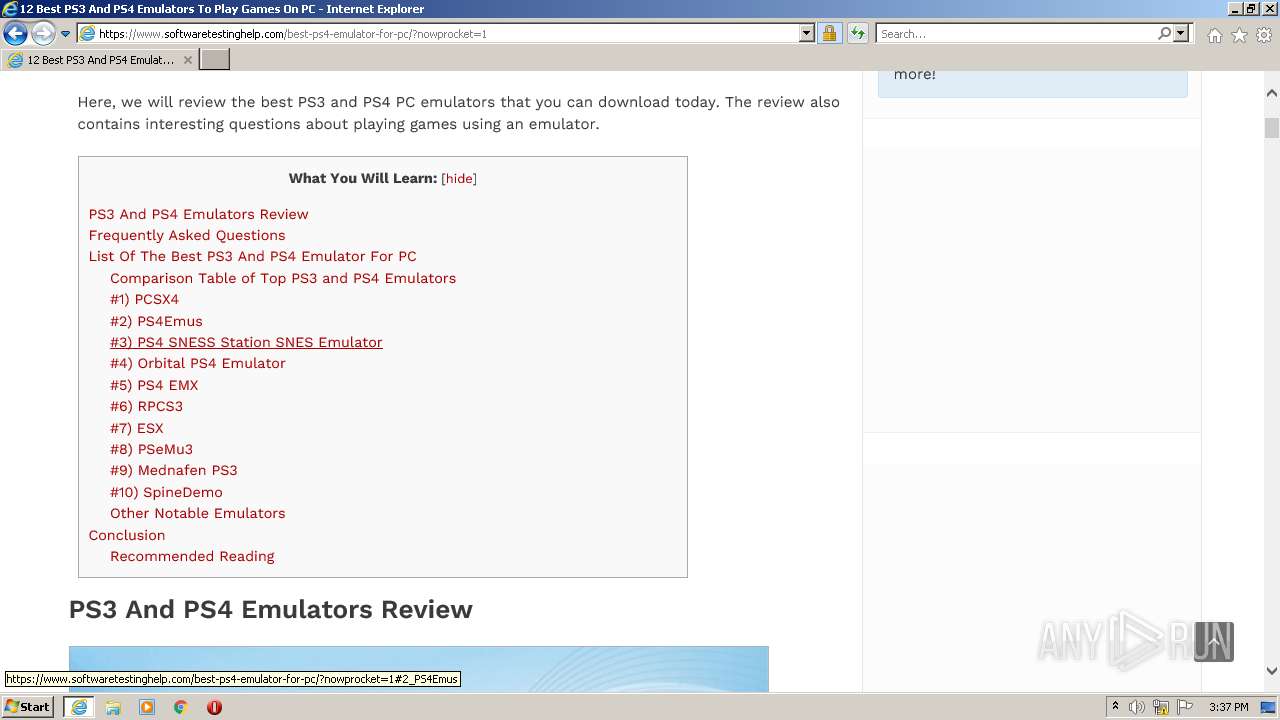
Task: Open the Tools gear icon
Action: pyautogui.click(x=1264, y=35)
